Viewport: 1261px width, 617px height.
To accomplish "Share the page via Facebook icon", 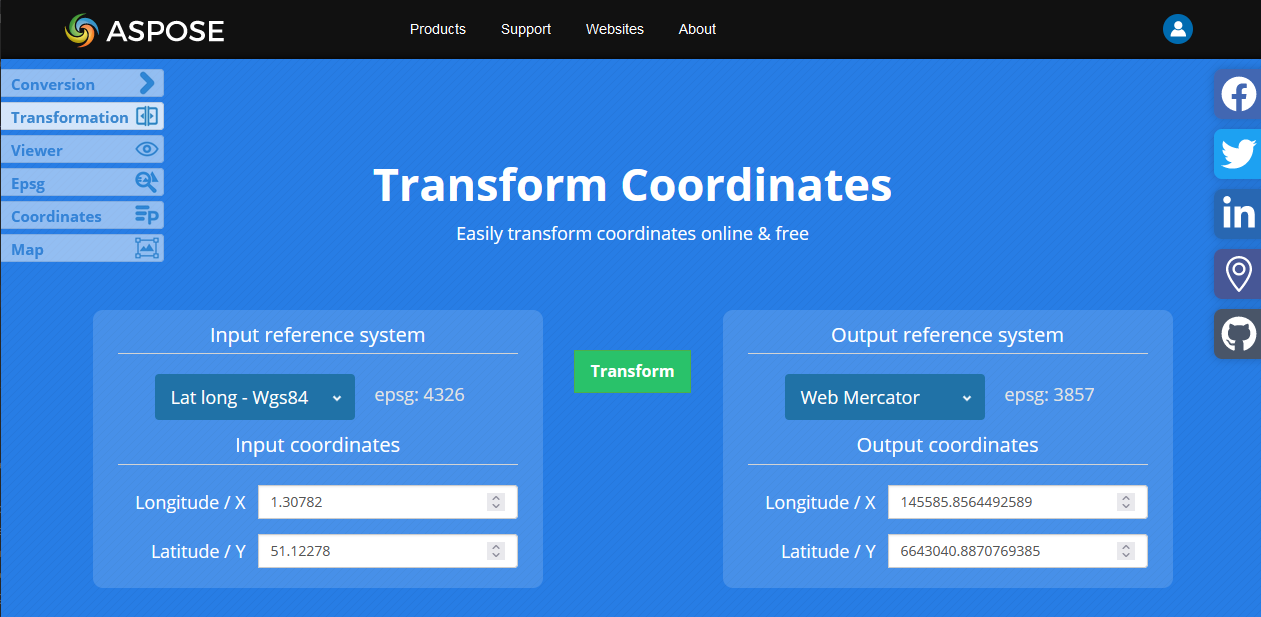I will tap(1238, 95).
